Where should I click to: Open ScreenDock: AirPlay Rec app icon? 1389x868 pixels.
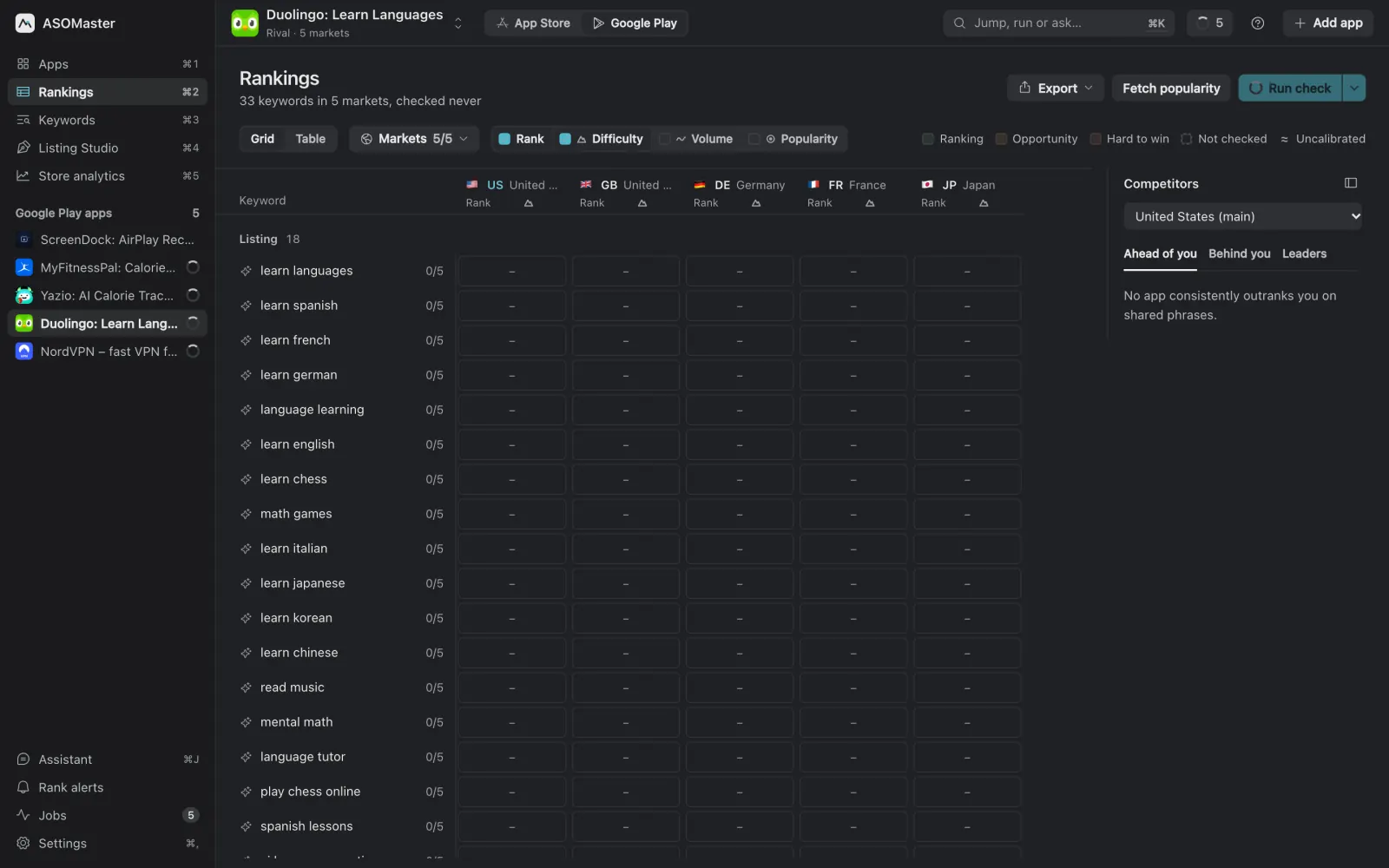pyautogui.click(x=24, y=240)
